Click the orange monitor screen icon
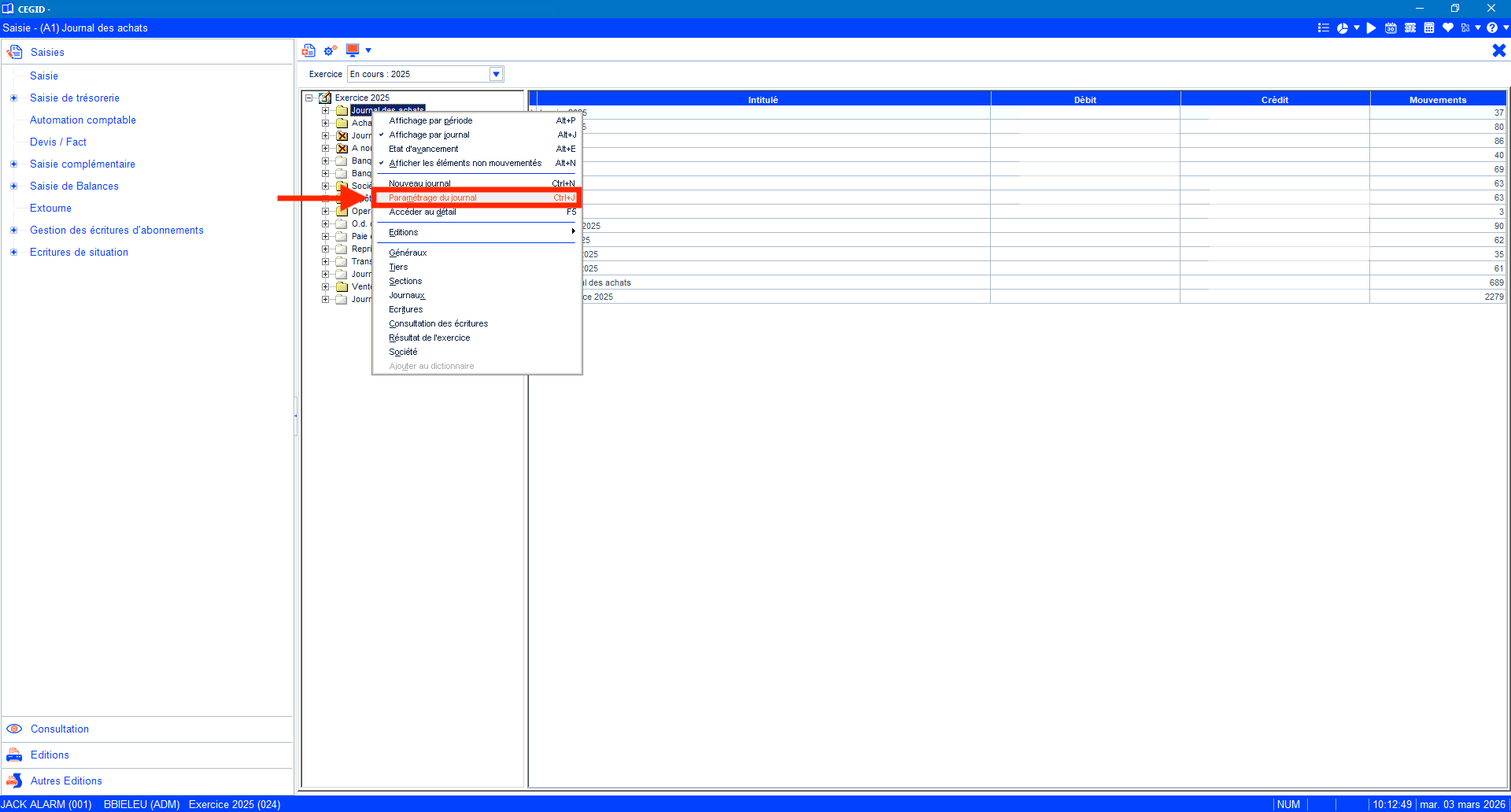Image resolution: width=1511 pixels, height=812 pixels. (x=353, y=50)
